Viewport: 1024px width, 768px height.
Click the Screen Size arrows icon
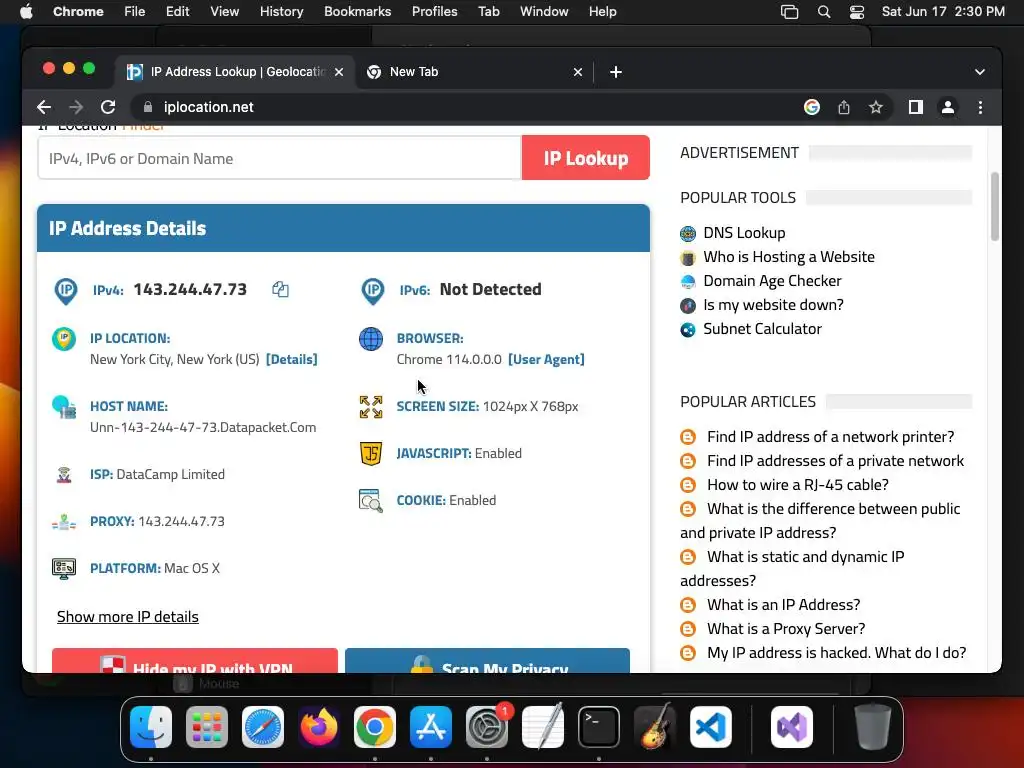(x=371, y=407)
